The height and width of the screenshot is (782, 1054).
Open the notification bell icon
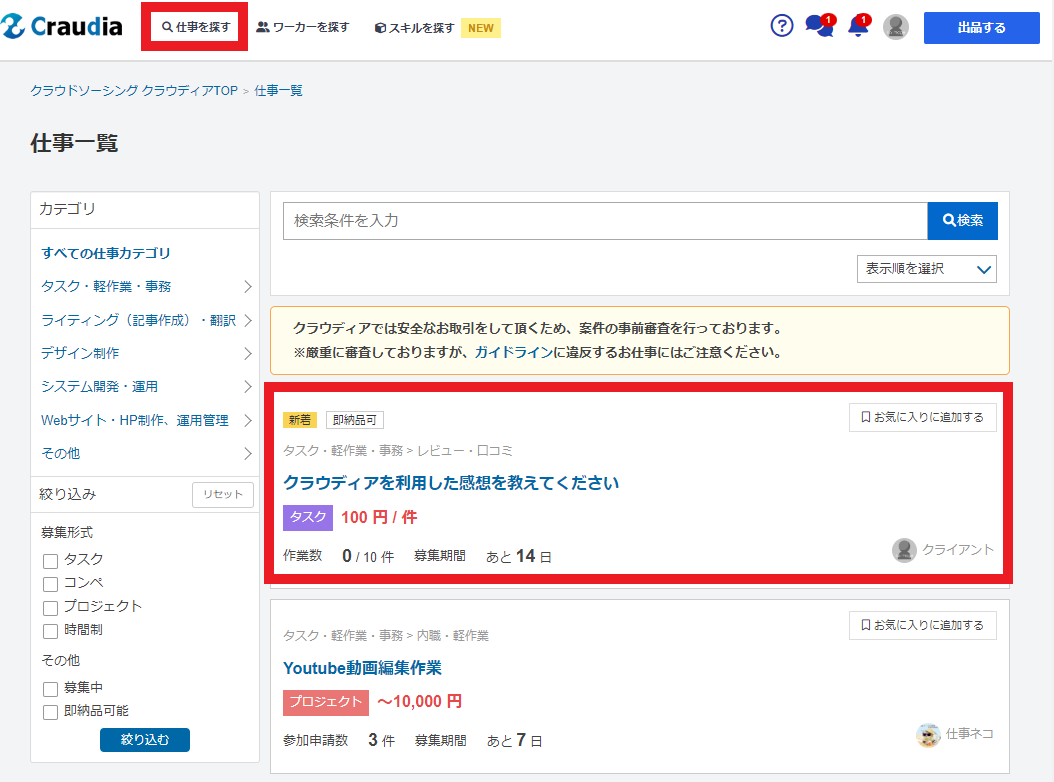click(857, 27)
